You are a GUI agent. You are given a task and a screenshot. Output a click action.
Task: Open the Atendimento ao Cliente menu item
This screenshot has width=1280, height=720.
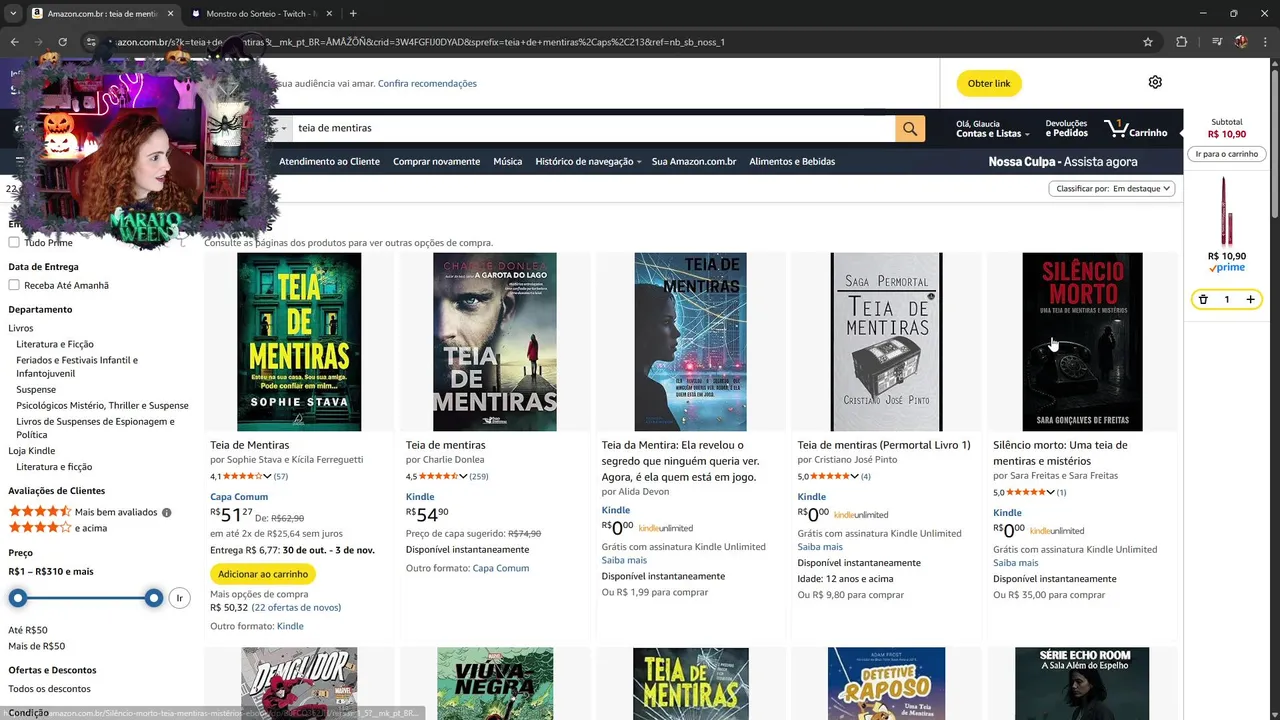click(329, 161)
